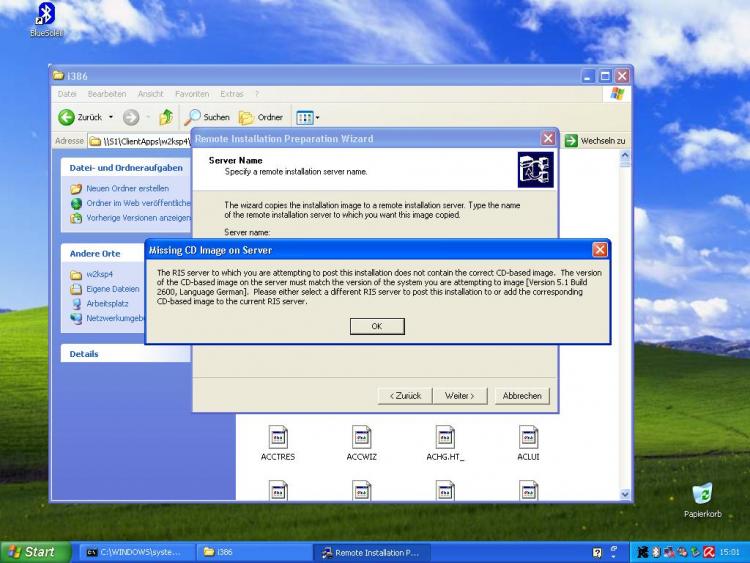Image resolution: width=750 pixels, height=563 pixels.
Task: Click the address bar path field
Action: [x=140, y=141]
